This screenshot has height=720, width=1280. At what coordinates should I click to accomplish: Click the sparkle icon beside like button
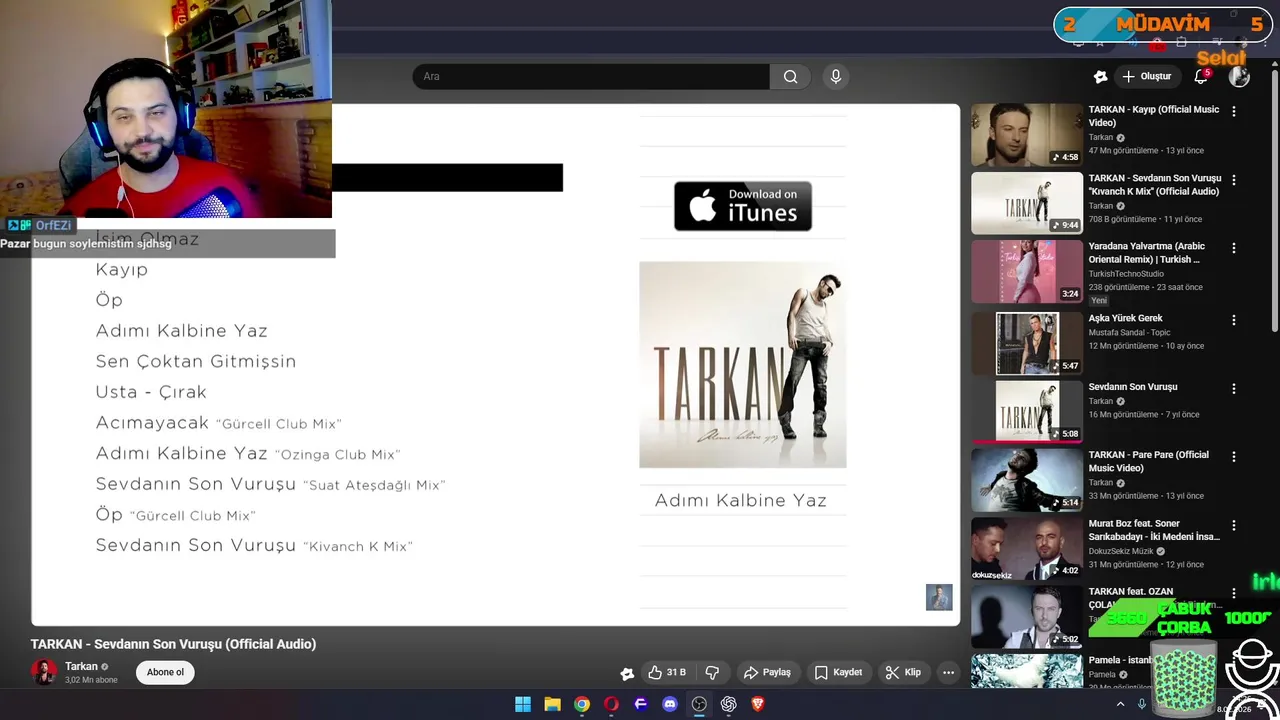[627, 673]
